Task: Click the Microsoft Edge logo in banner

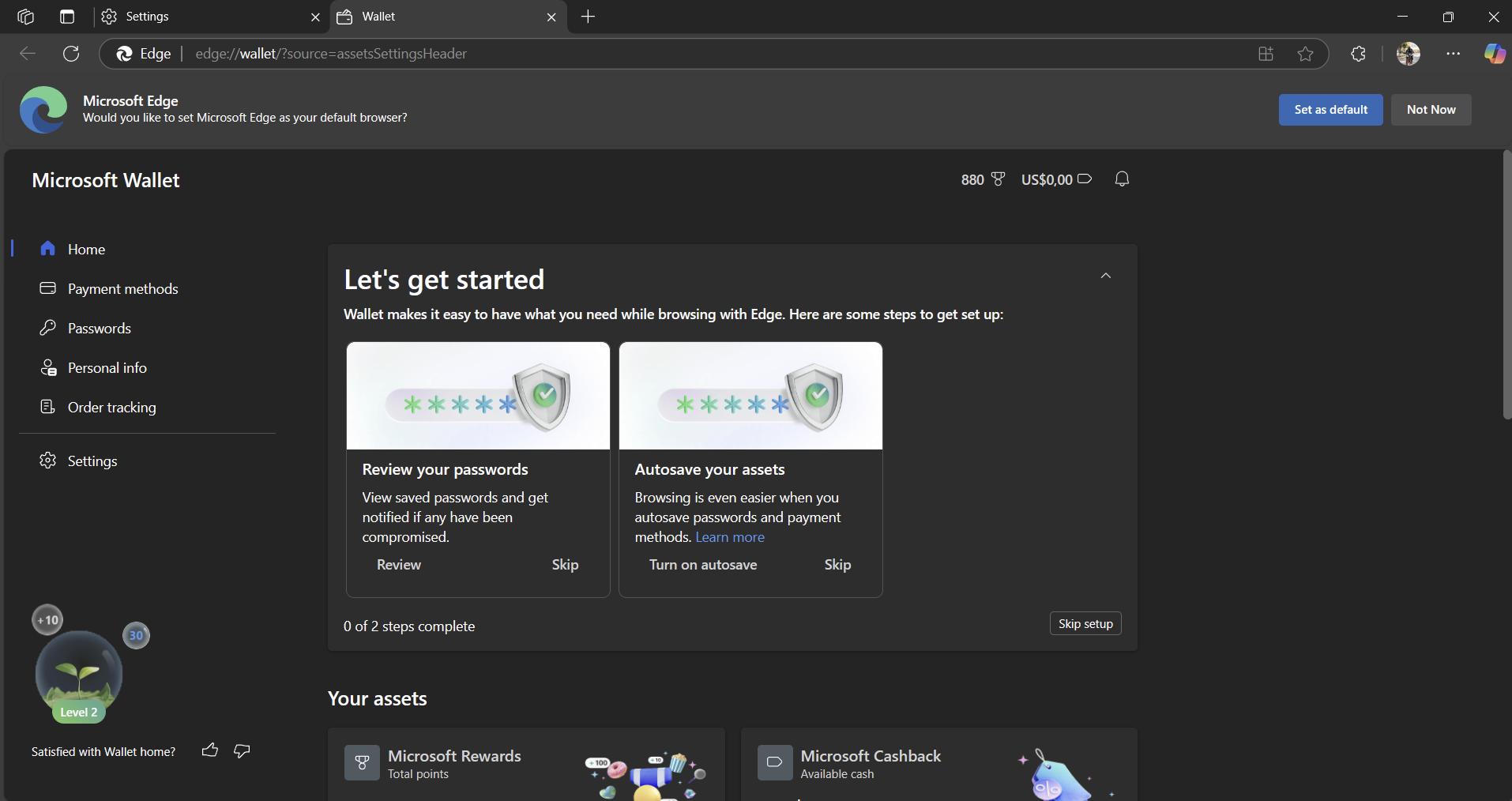Action: 43,110
